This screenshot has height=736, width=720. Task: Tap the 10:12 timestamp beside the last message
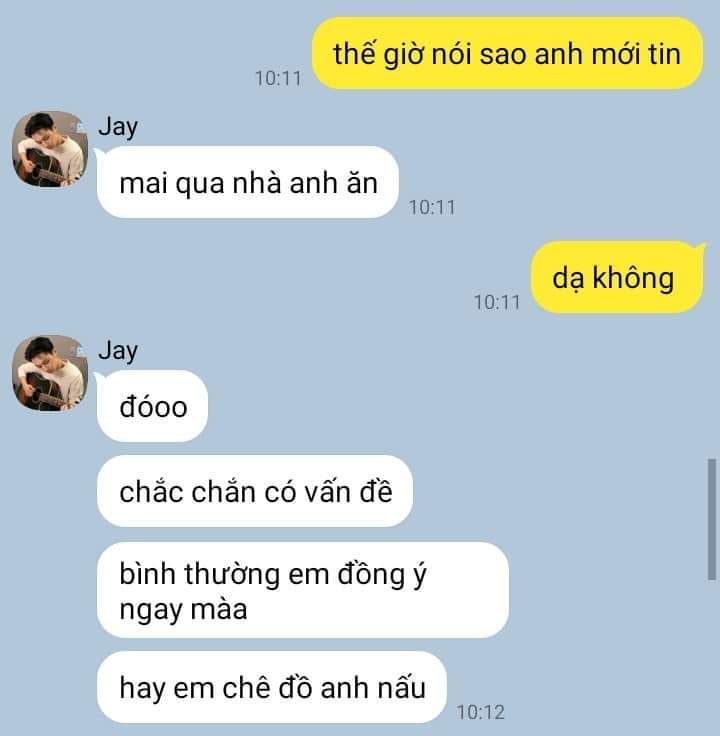[481, 712]
